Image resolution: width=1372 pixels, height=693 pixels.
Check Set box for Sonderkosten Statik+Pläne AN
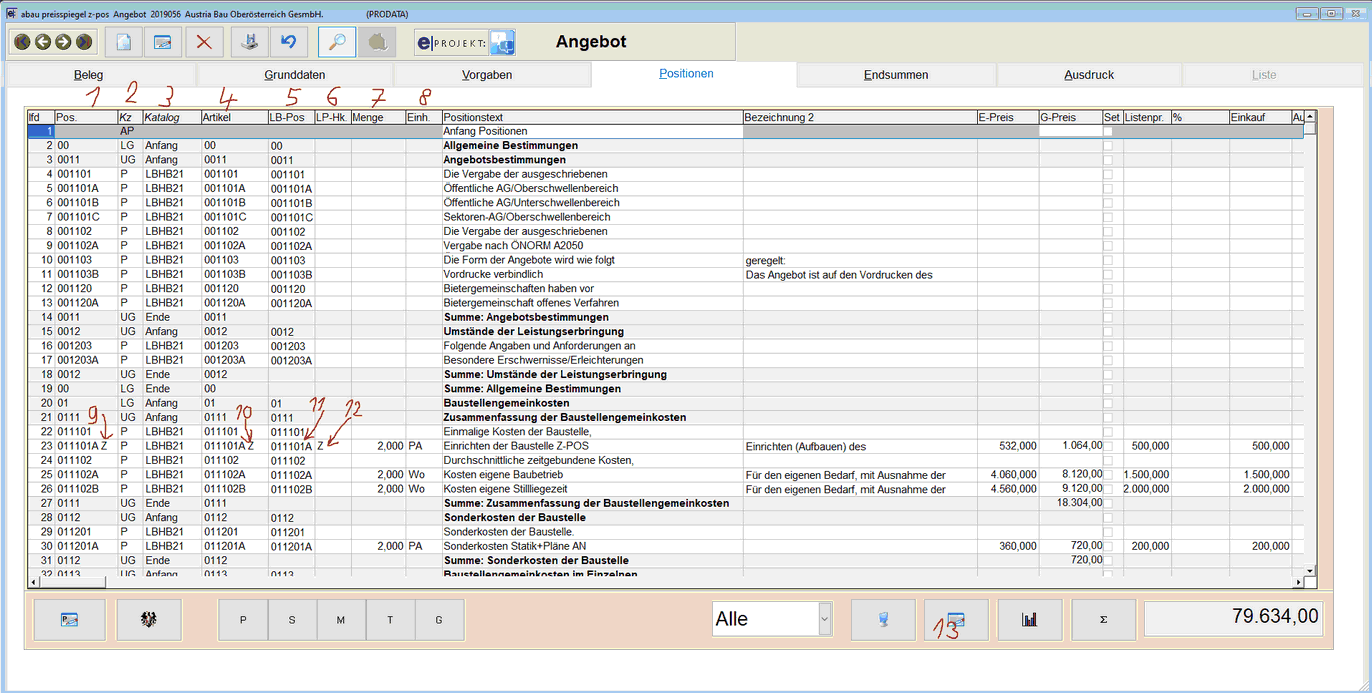(1110, 547)
